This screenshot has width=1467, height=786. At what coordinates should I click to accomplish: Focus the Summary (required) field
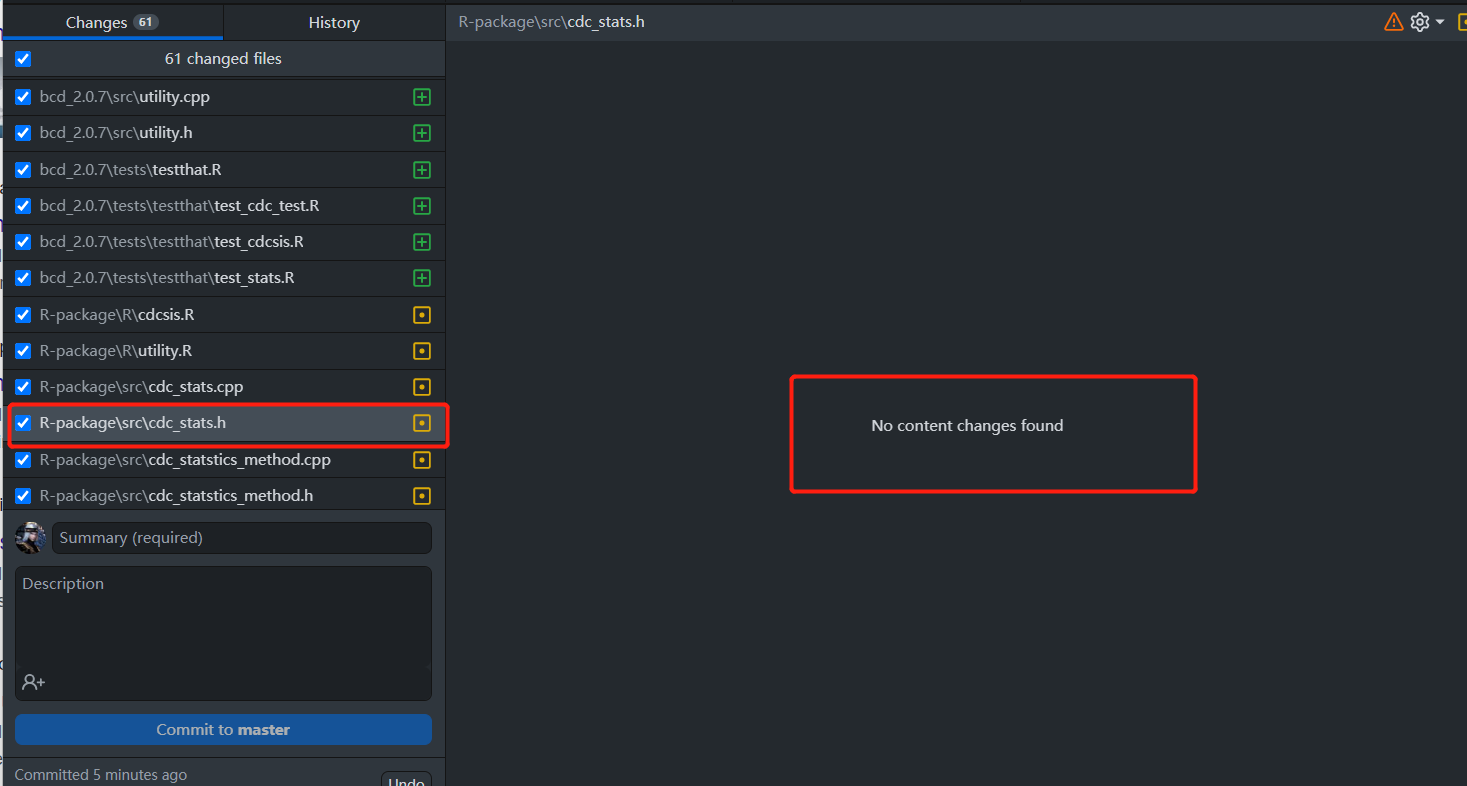(x=242, y=538)
